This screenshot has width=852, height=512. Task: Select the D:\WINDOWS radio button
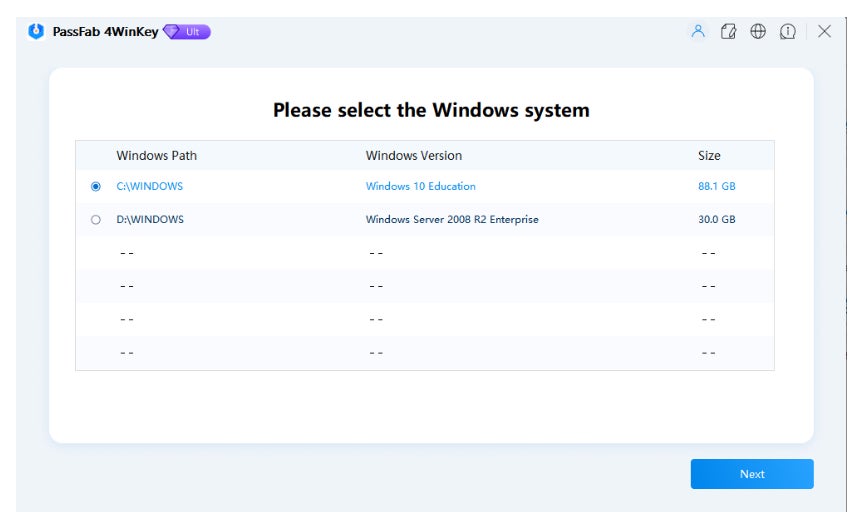96,220
